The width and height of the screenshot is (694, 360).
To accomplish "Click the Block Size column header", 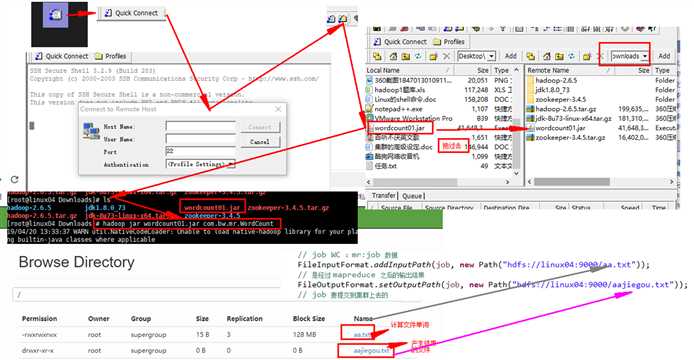I will (x=308, y=318).
